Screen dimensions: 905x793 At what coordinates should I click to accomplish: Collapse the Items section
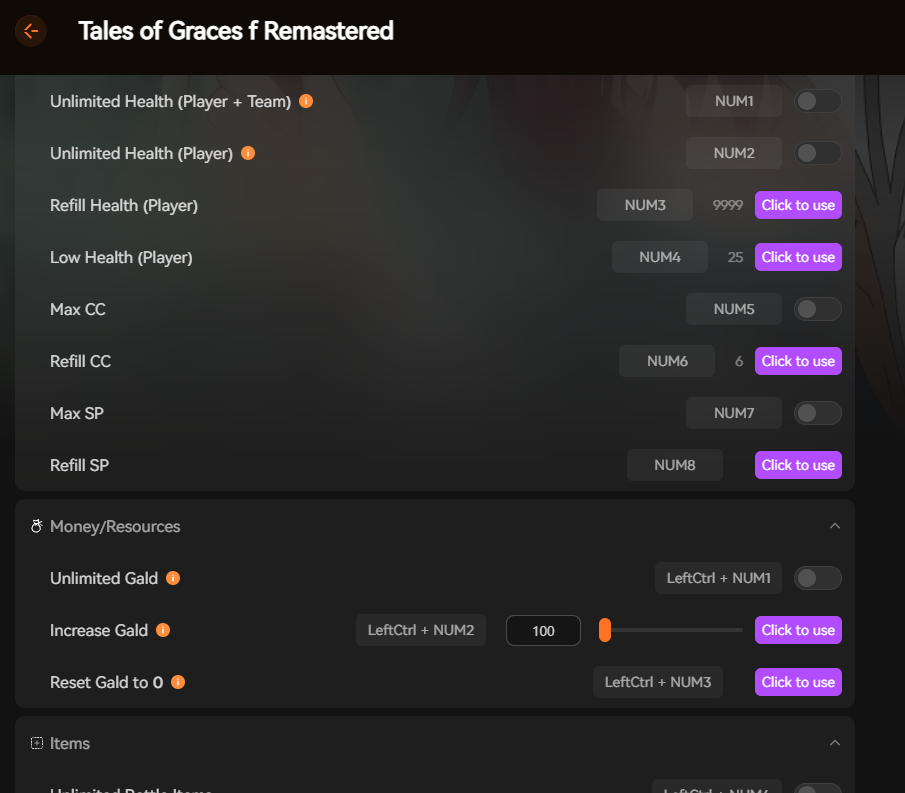[x=836, y=743]
